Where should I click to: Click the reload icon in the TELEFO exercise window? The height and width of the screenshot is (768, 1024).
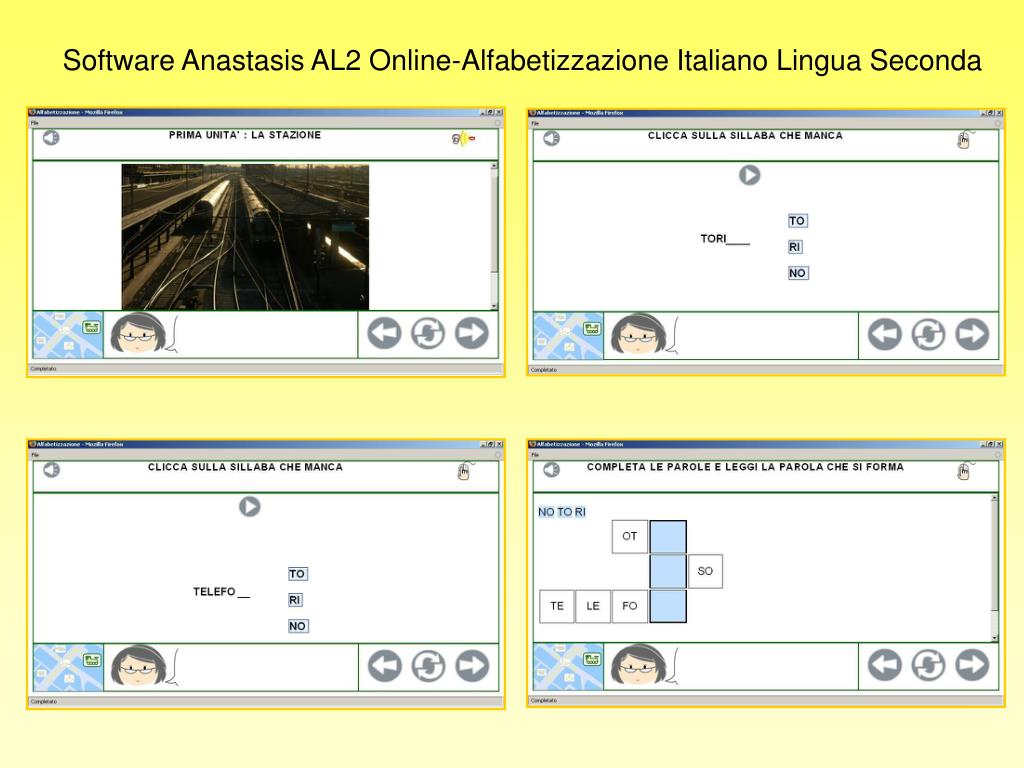pos(428,665)
